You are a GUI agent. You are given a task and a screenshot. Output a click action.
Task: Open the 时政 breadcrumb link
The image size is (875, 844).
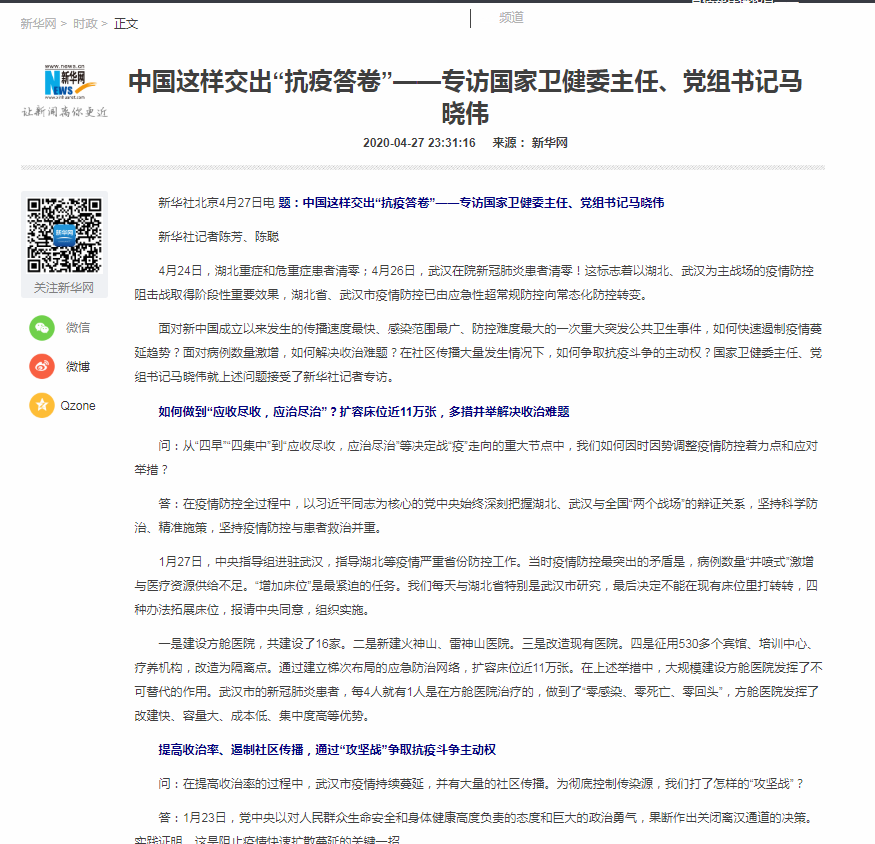[85, 23]
